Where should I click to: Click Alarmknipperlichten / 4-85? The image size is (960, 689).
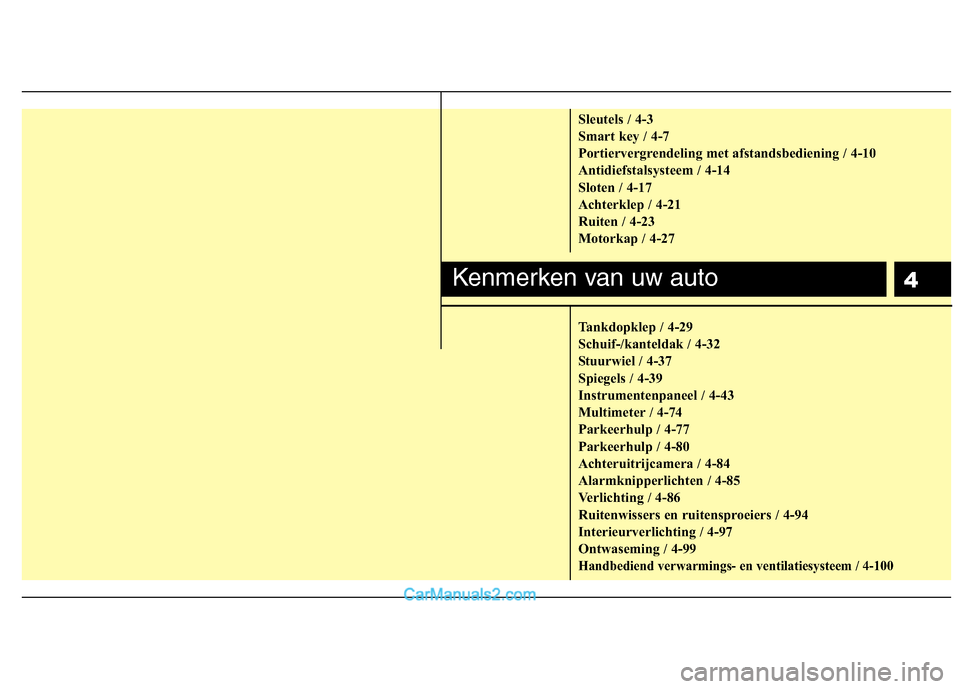tap(659, 481)
